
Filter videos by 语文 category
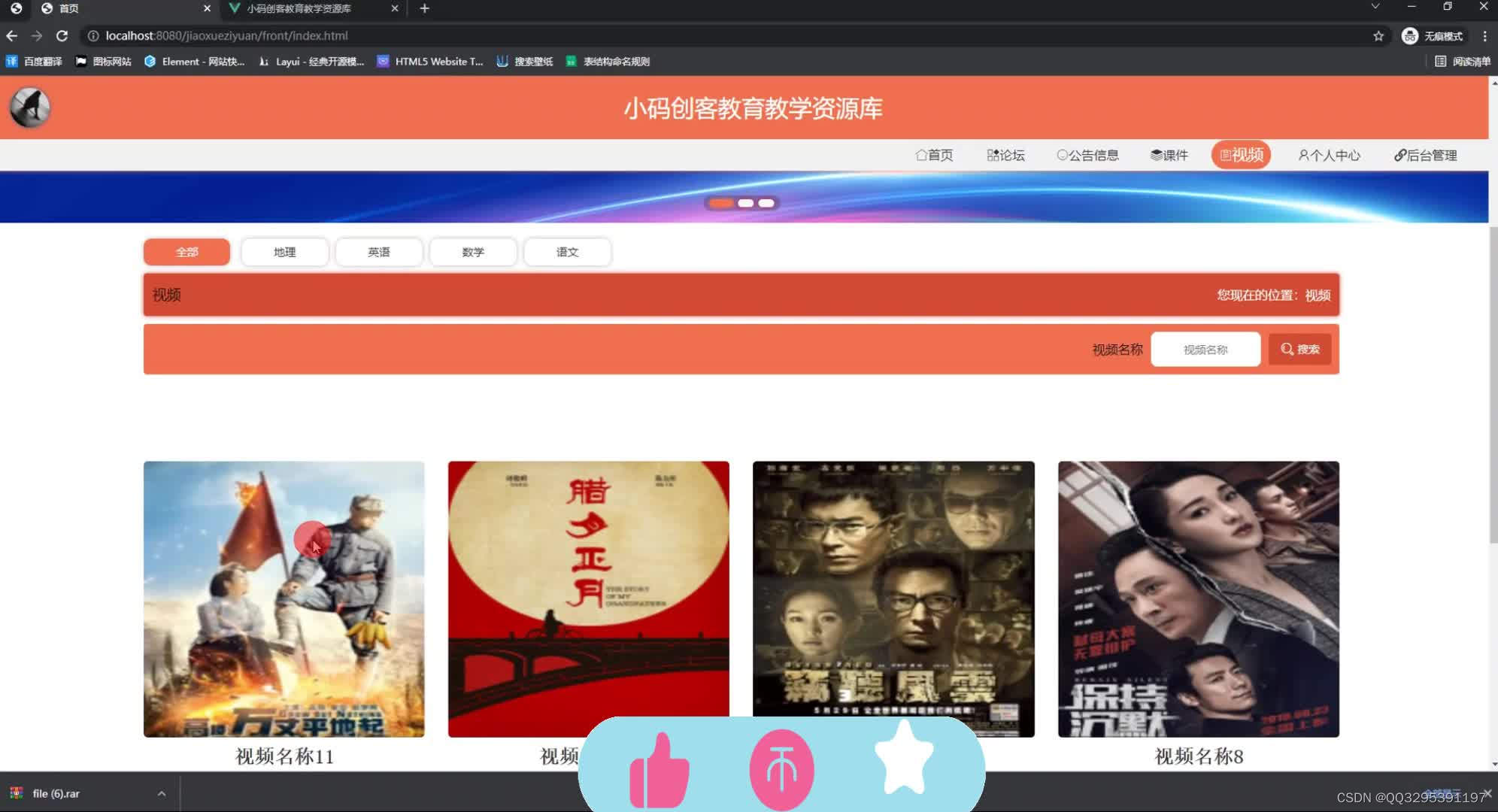[567, 252]
